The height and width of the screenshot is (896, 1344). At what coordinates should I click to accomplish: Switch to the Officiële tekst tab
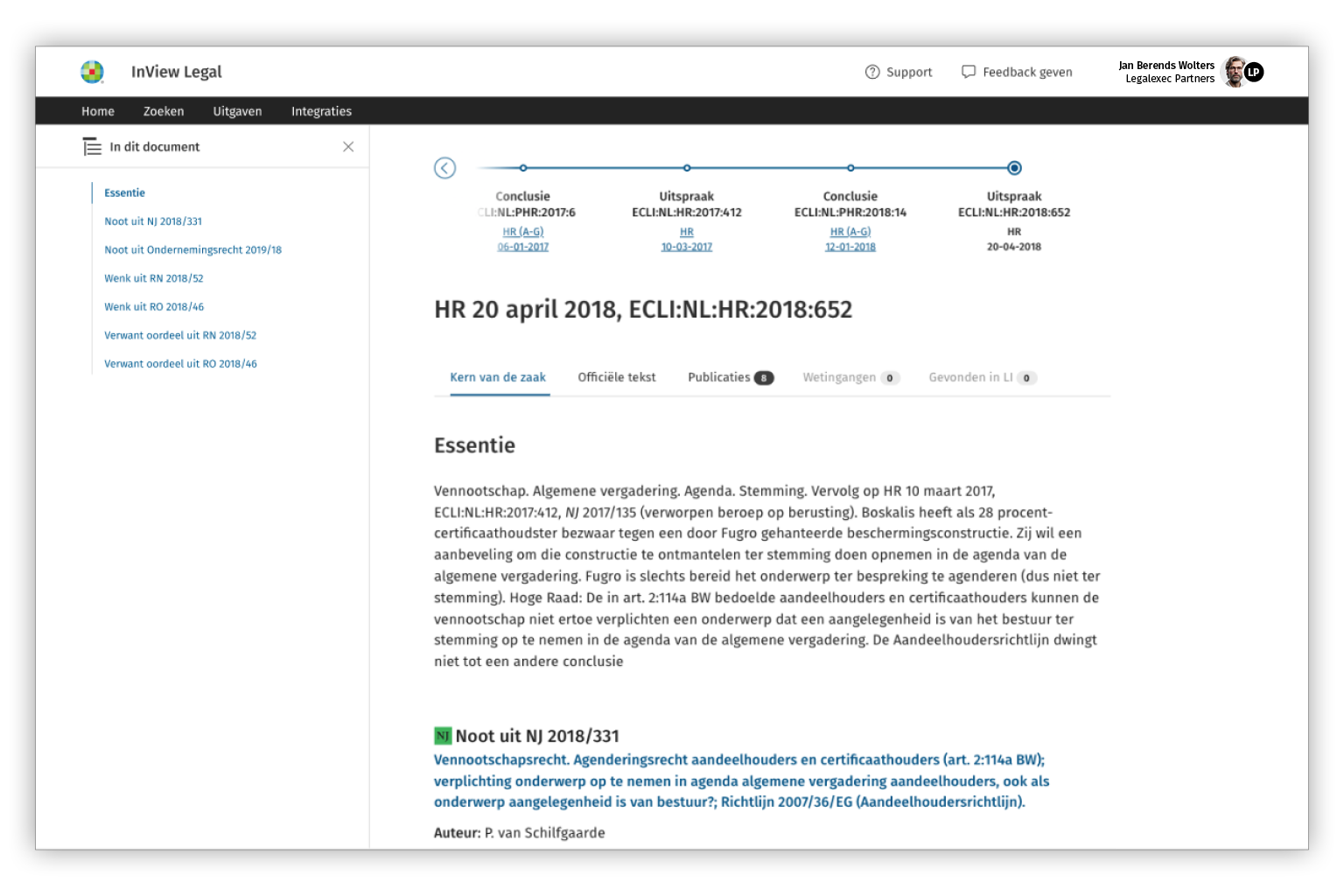(x=616, y=377)
